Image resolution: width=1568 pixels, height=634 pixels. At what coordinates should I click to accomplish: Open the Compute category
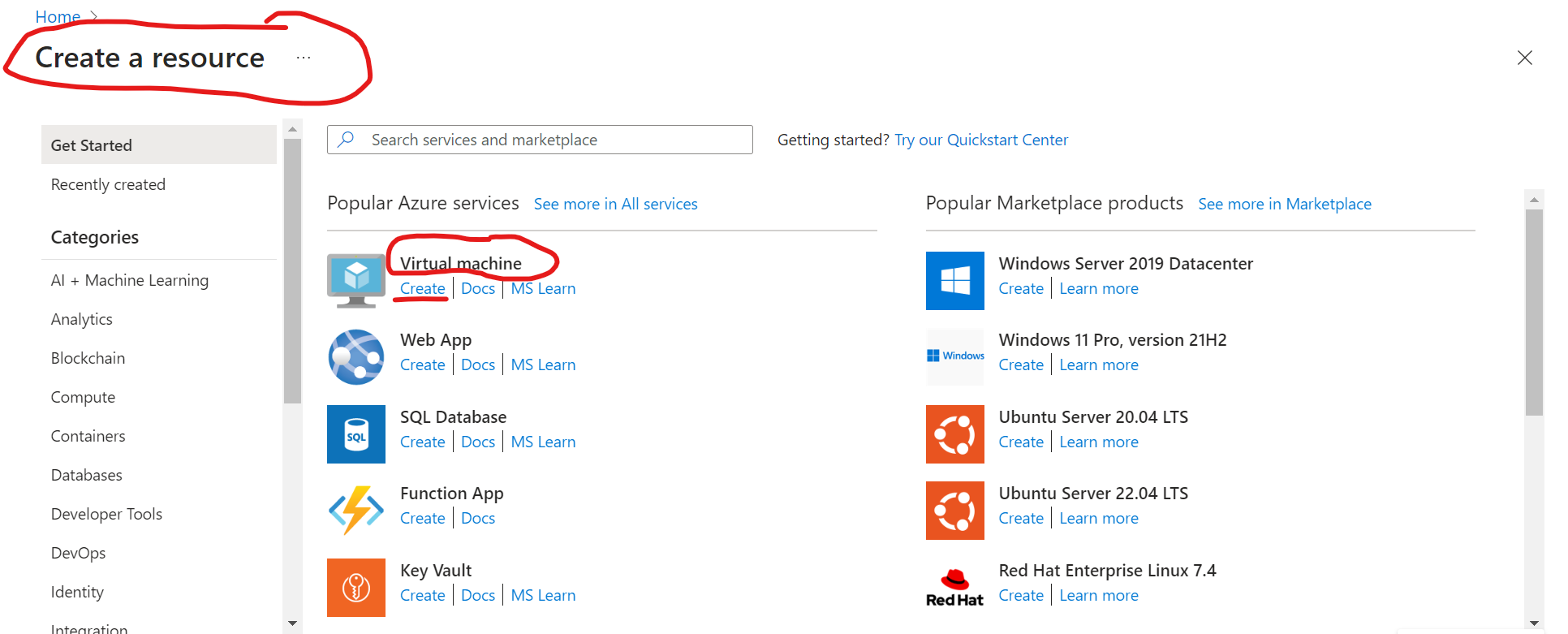point(83,397)
